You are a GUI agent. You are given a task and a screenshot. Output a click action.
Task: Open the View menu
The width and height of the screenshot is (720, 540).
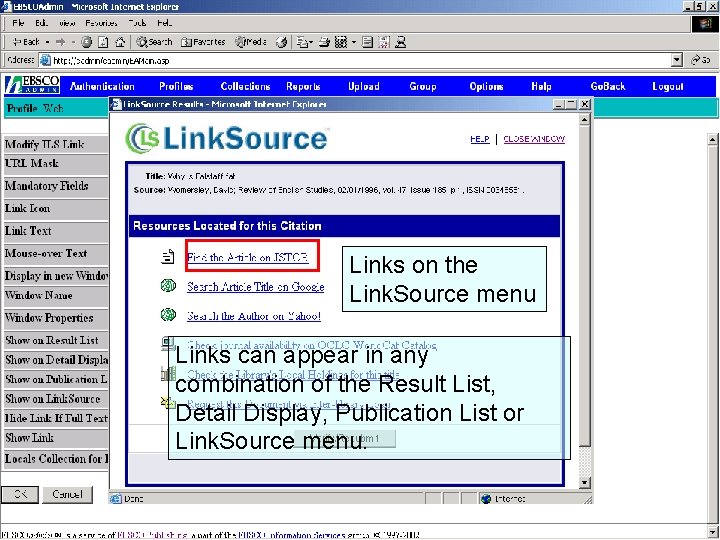click(x=67, y=23)
